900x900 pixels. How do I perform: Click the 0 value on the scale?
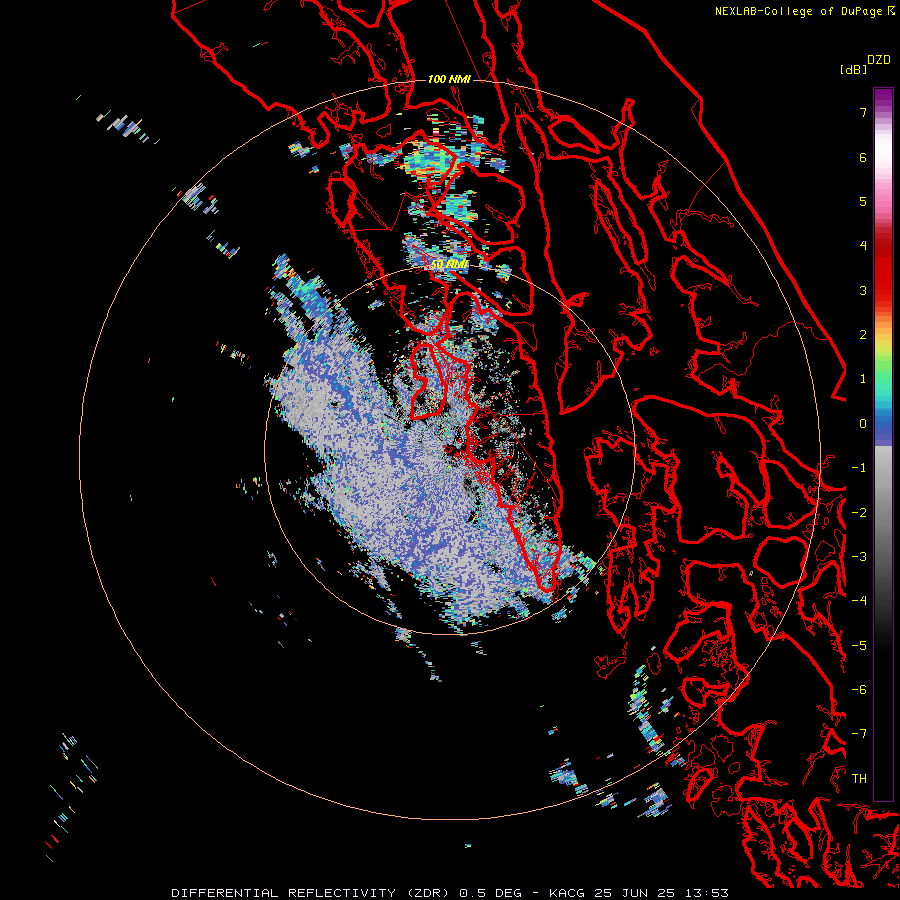click(863, 424)
